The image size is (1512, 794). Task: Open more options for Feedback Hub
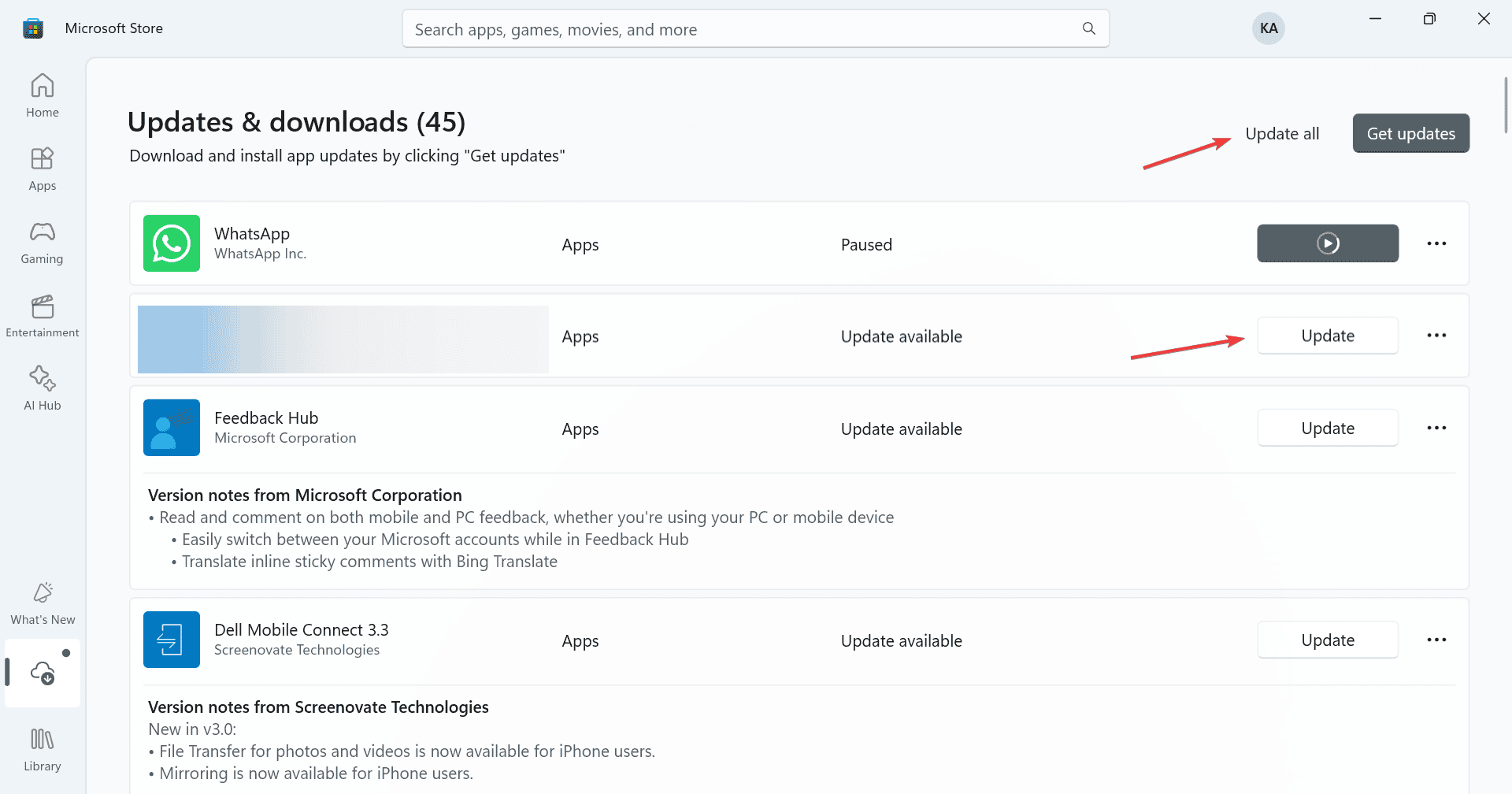point(1436,428)
